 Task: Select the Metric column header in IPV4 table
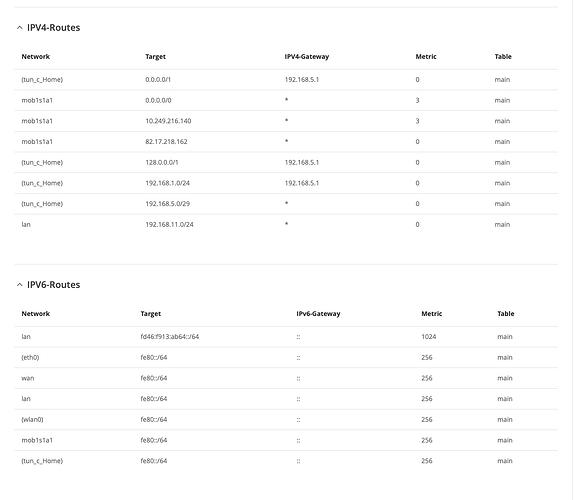426,56
